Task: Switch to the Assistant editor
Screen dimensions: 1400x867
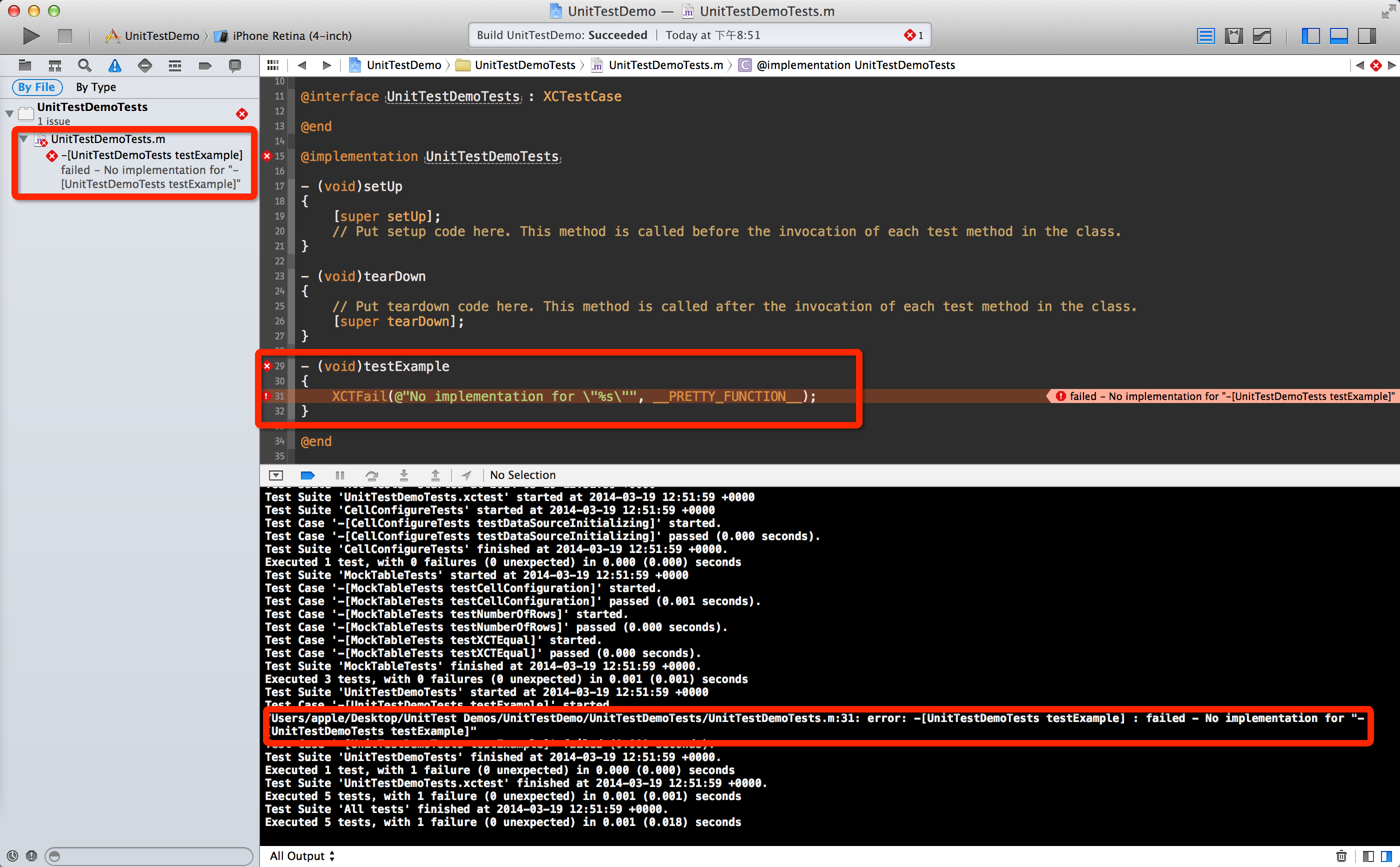Action: tap(1233, 36)
